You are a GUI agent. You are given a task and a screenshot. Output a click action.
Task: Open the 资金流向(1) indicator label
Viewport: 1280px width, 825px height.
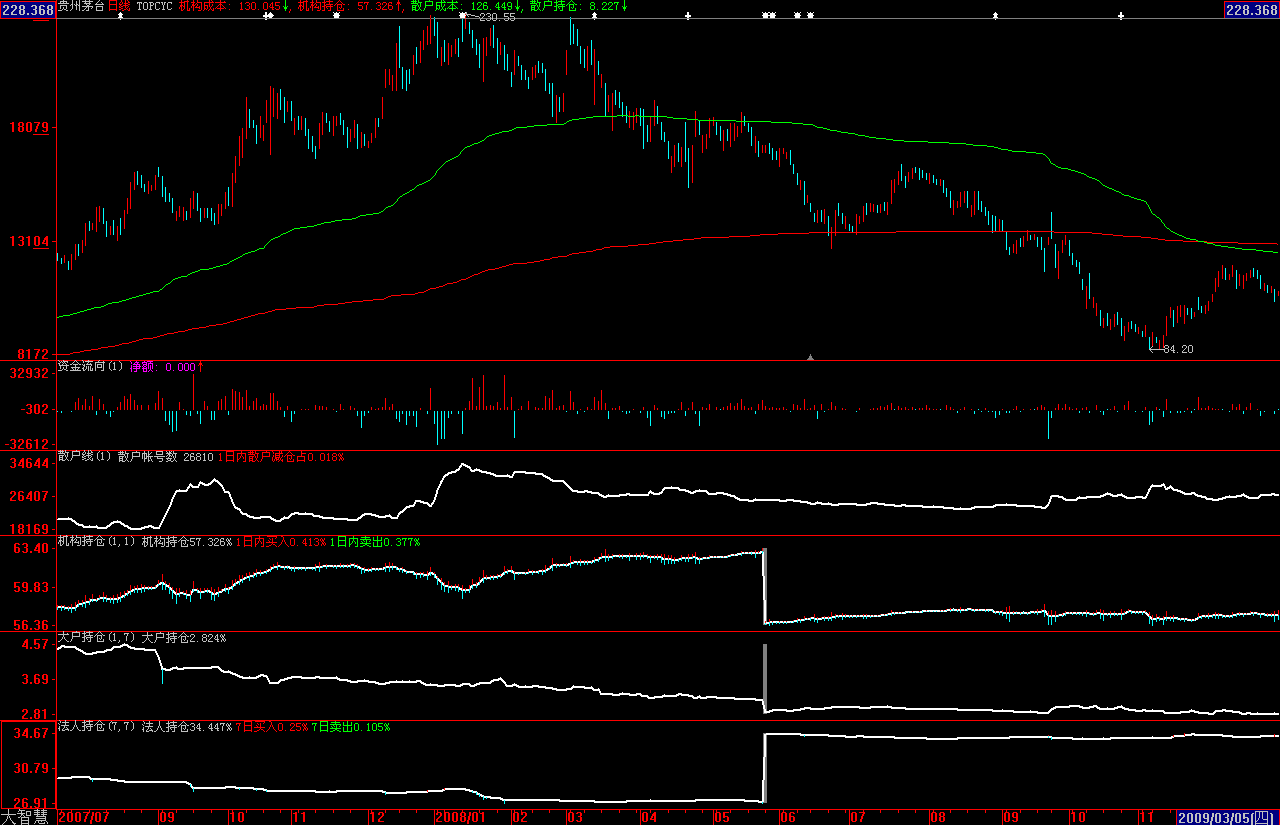(90, 367)
